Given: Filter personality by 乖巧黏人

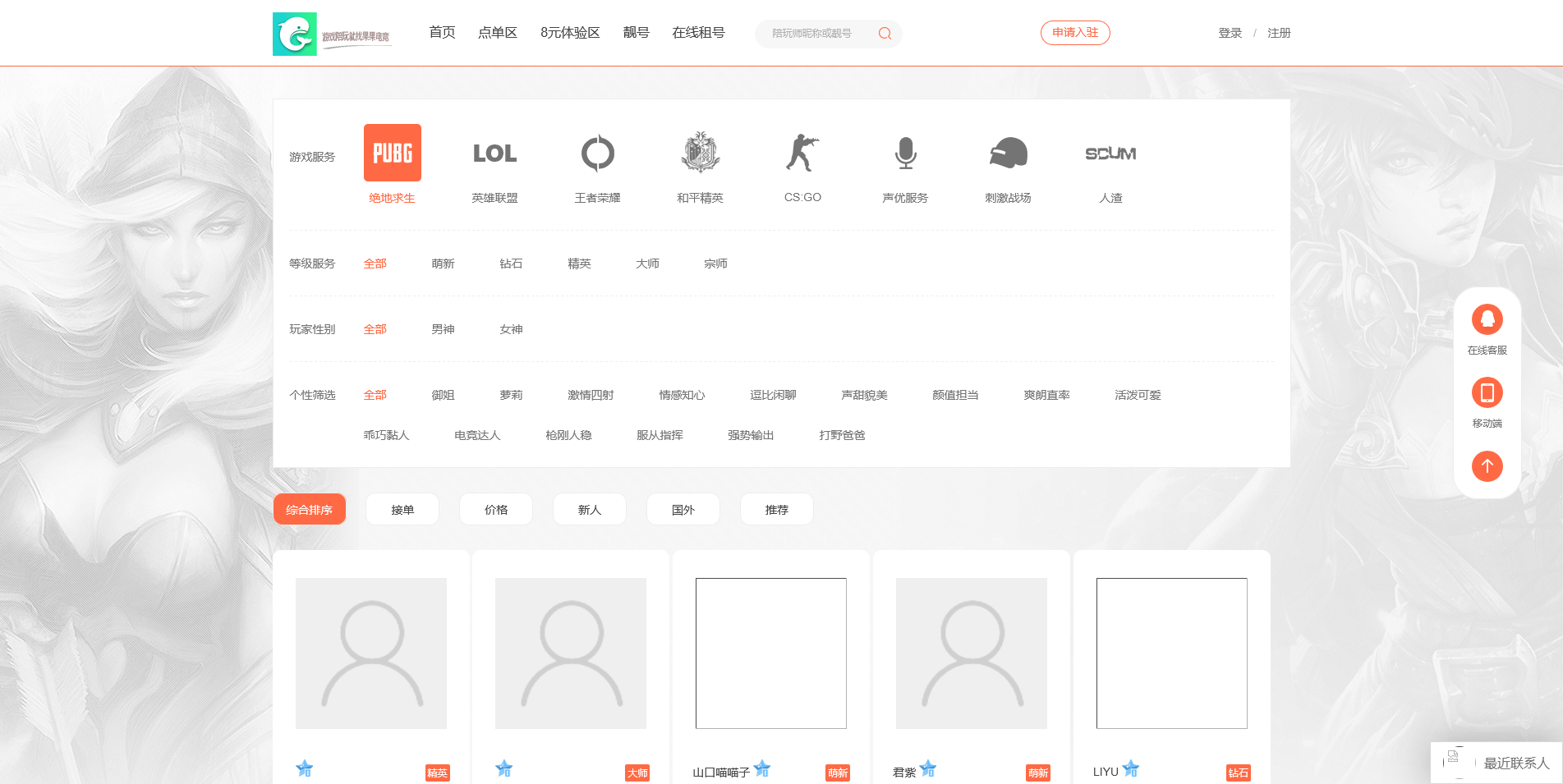Looking at the screenshot, I should coord(387,435).
